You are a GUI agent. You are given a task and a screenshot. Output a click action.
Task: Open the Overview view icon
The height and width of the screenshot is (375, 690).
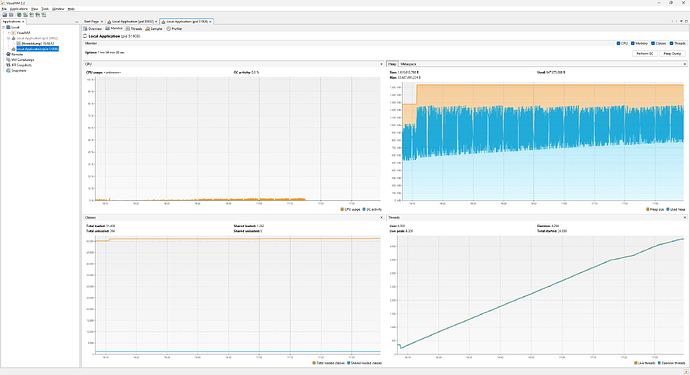coord(85,29)
